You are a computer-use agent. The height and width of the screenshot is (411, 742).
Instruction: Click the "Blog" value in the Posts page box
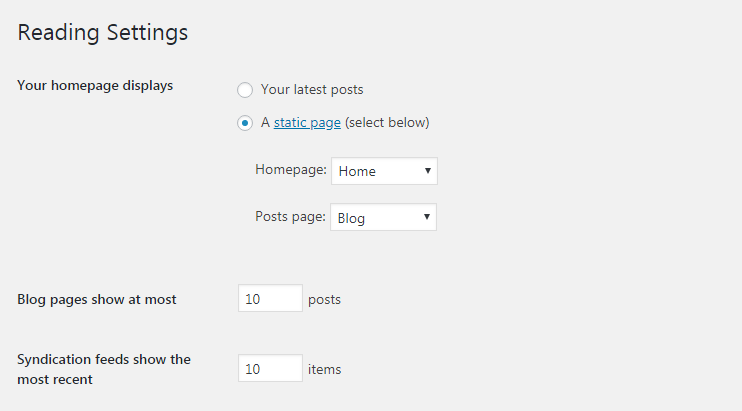tap(352, 218)
